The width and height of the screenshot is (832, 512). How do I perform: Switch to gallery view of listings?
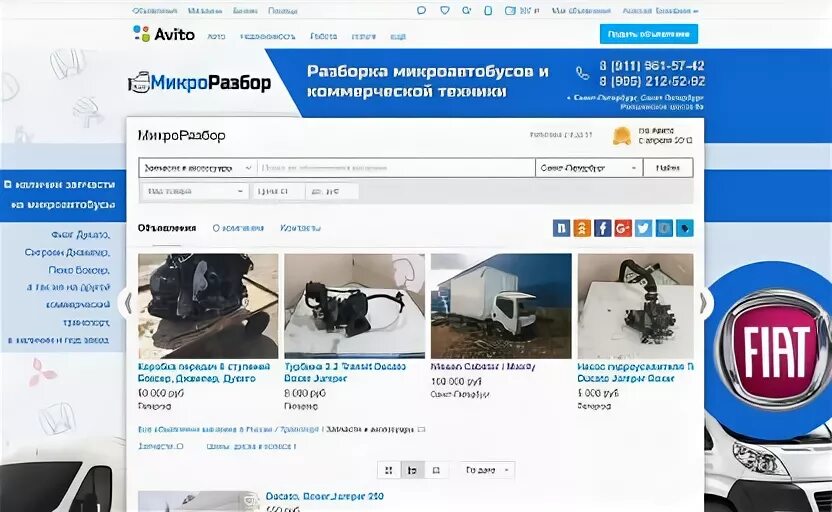(436, 470)
